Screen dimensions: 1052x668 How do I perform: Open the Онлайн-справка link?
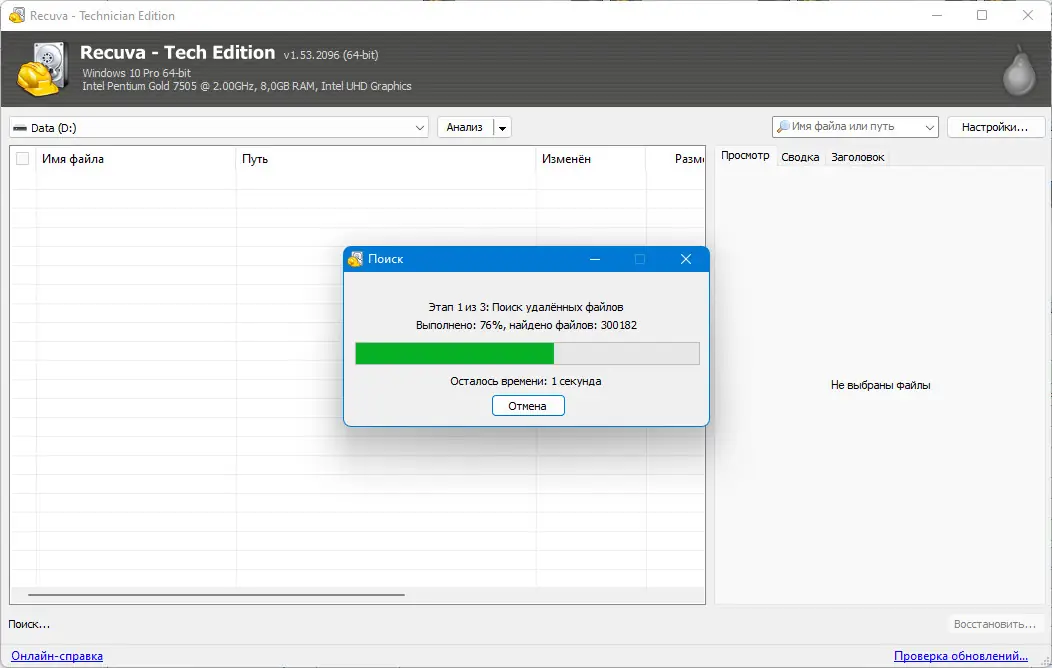point(57,656)
